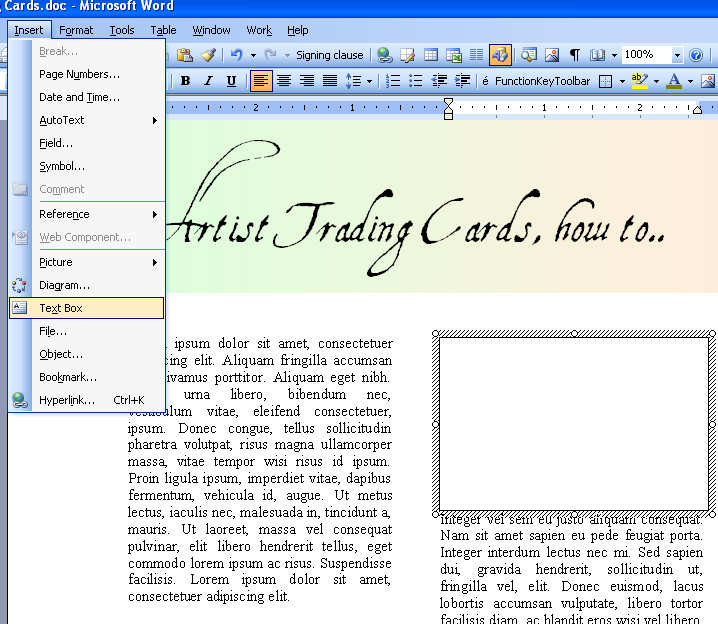Viewport: 718px width, 624px height.
Task: Toggle Italic formatting
Action: point(208,81)
